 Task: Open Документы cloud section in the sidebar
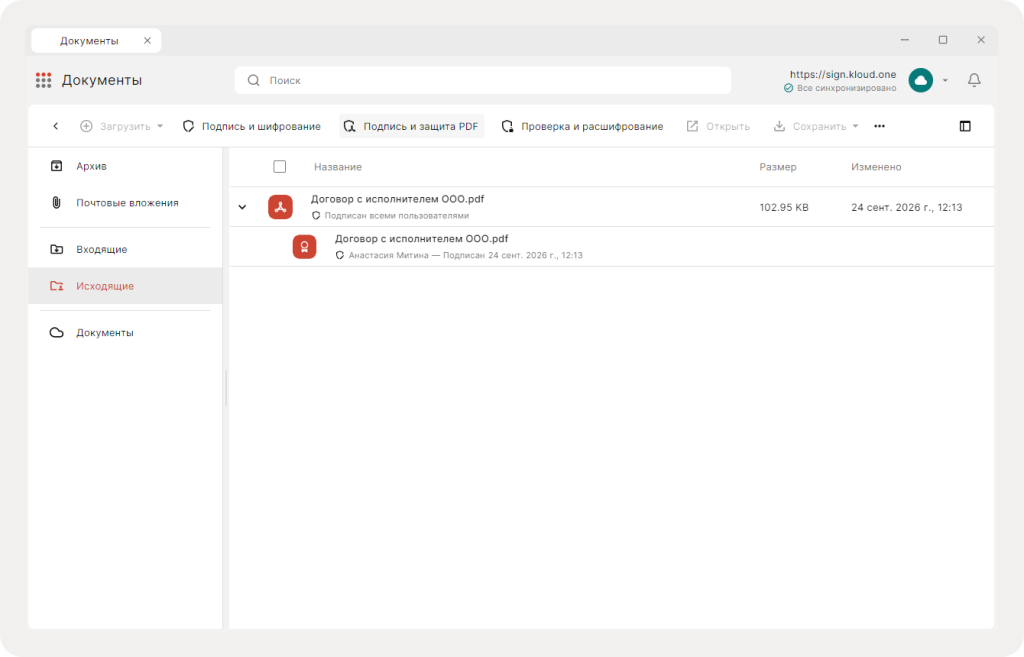click(125, 332)
